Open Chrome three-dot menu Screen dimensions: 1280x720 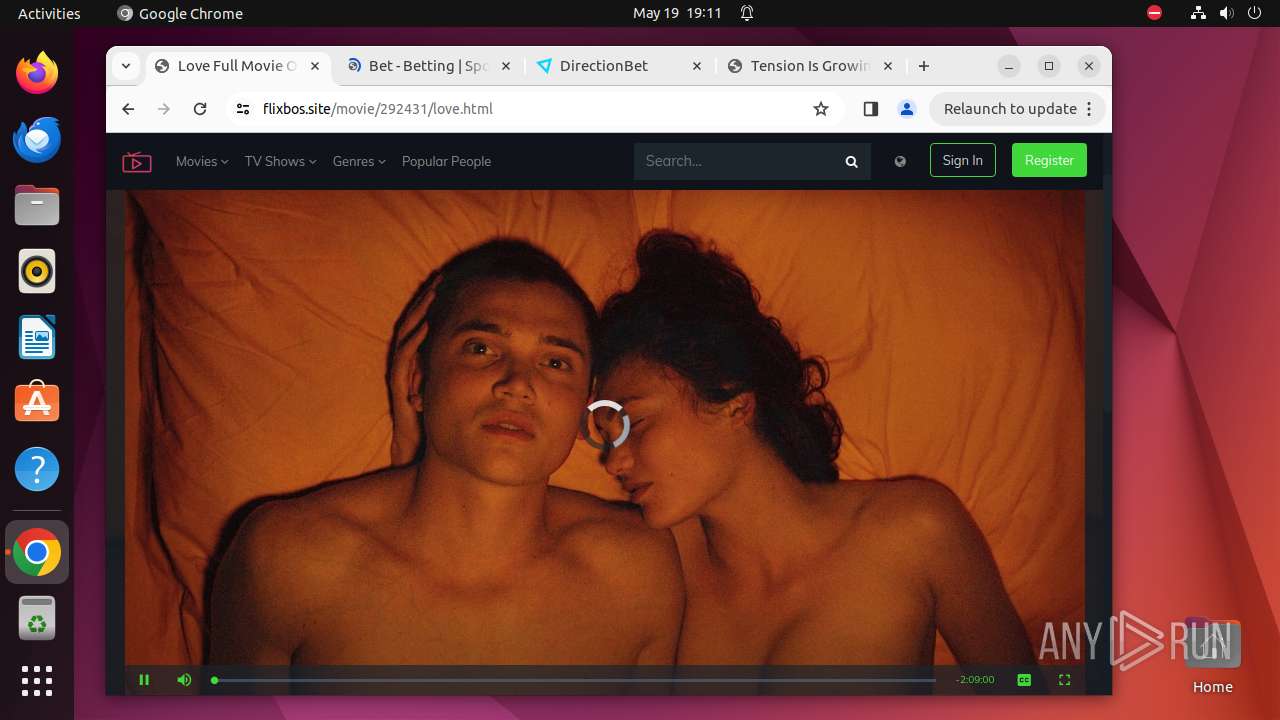click(x=1090, y=109)
